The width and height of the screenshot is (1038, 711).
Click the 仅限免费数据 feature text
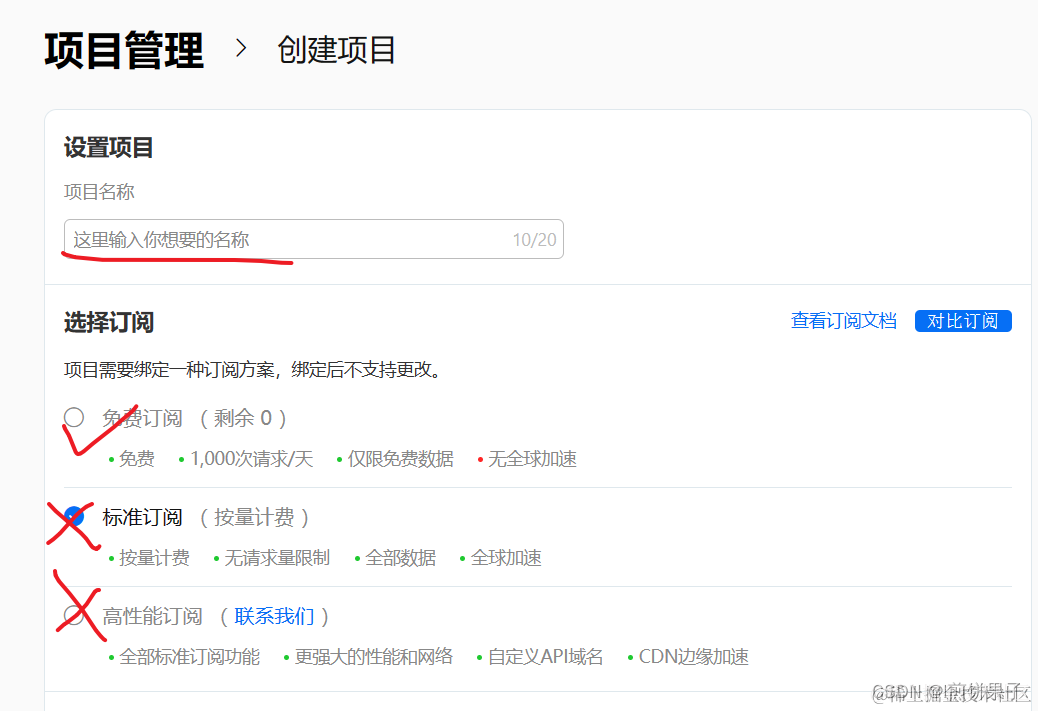pyautogui.click(x=401, y=459)
